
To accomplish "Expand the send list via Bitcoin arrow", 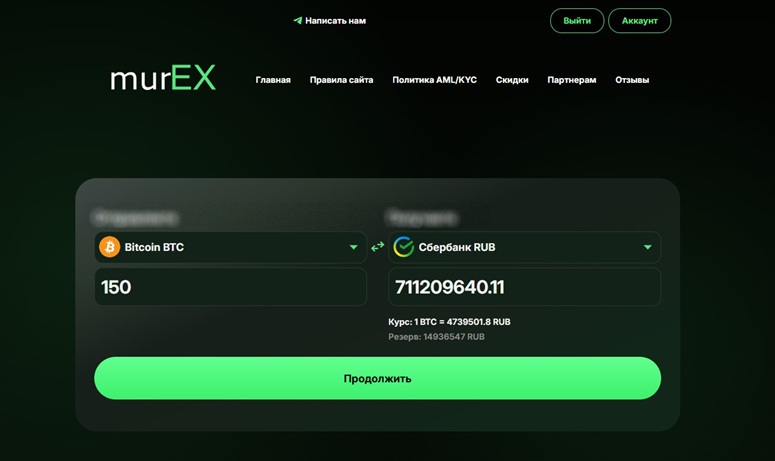I will (x=353, y=247).
